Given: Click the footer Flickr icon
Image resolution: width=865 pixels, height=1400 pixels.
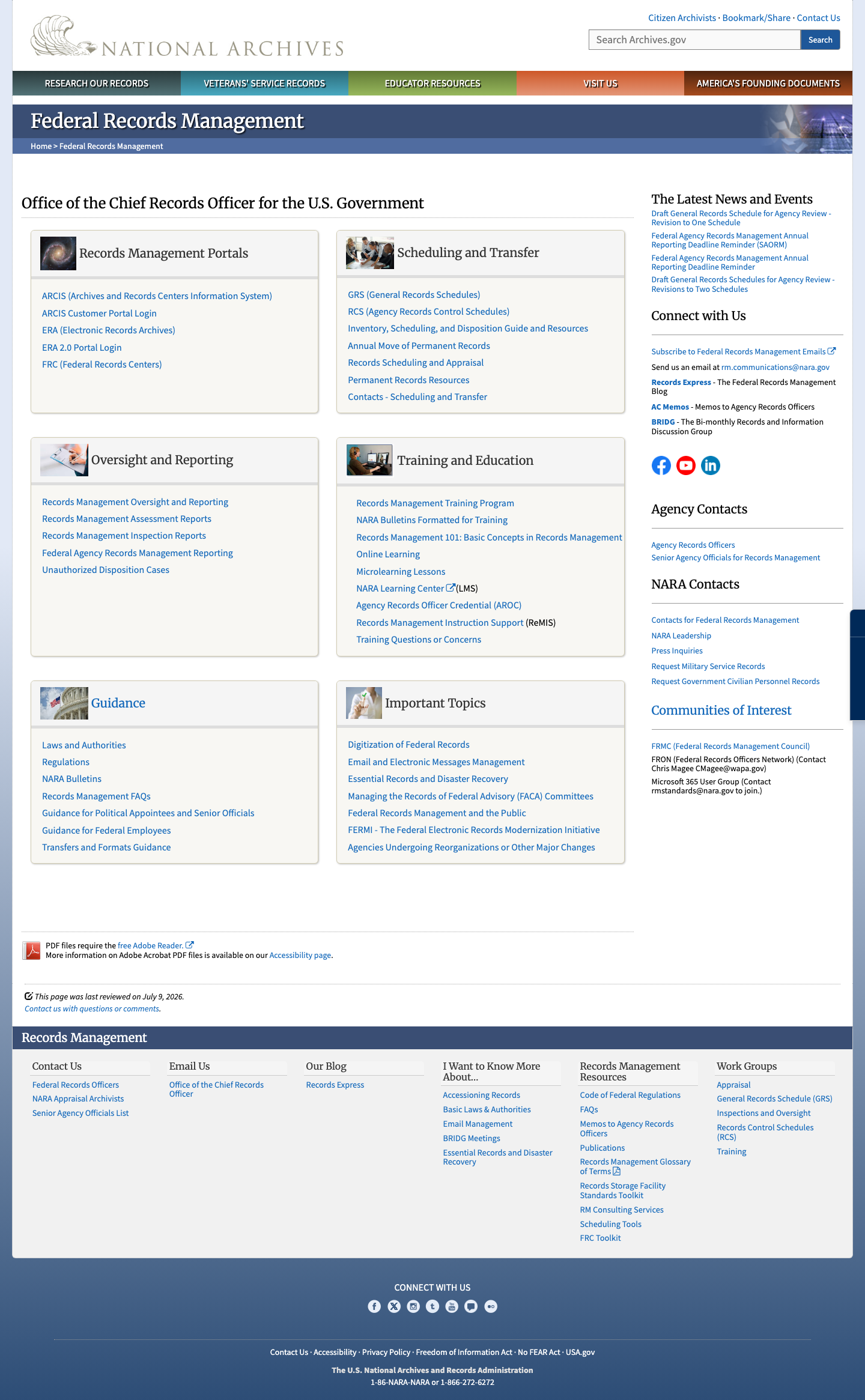Looking at the screenshot, I should (x=491, y=1306).
